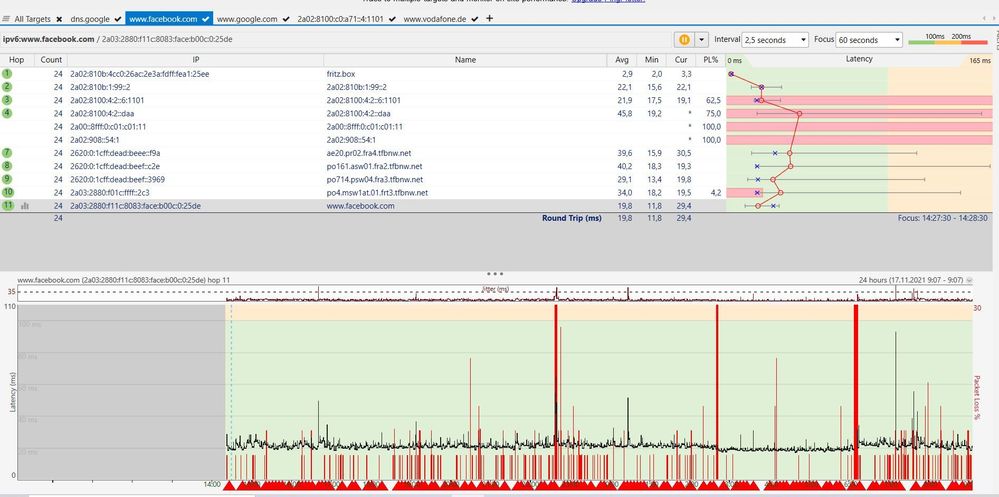The width and height of the screenshot is (999, 497).
Task: Click the Round Trip (ms) summary label
Action: click(x=571, y=218)
